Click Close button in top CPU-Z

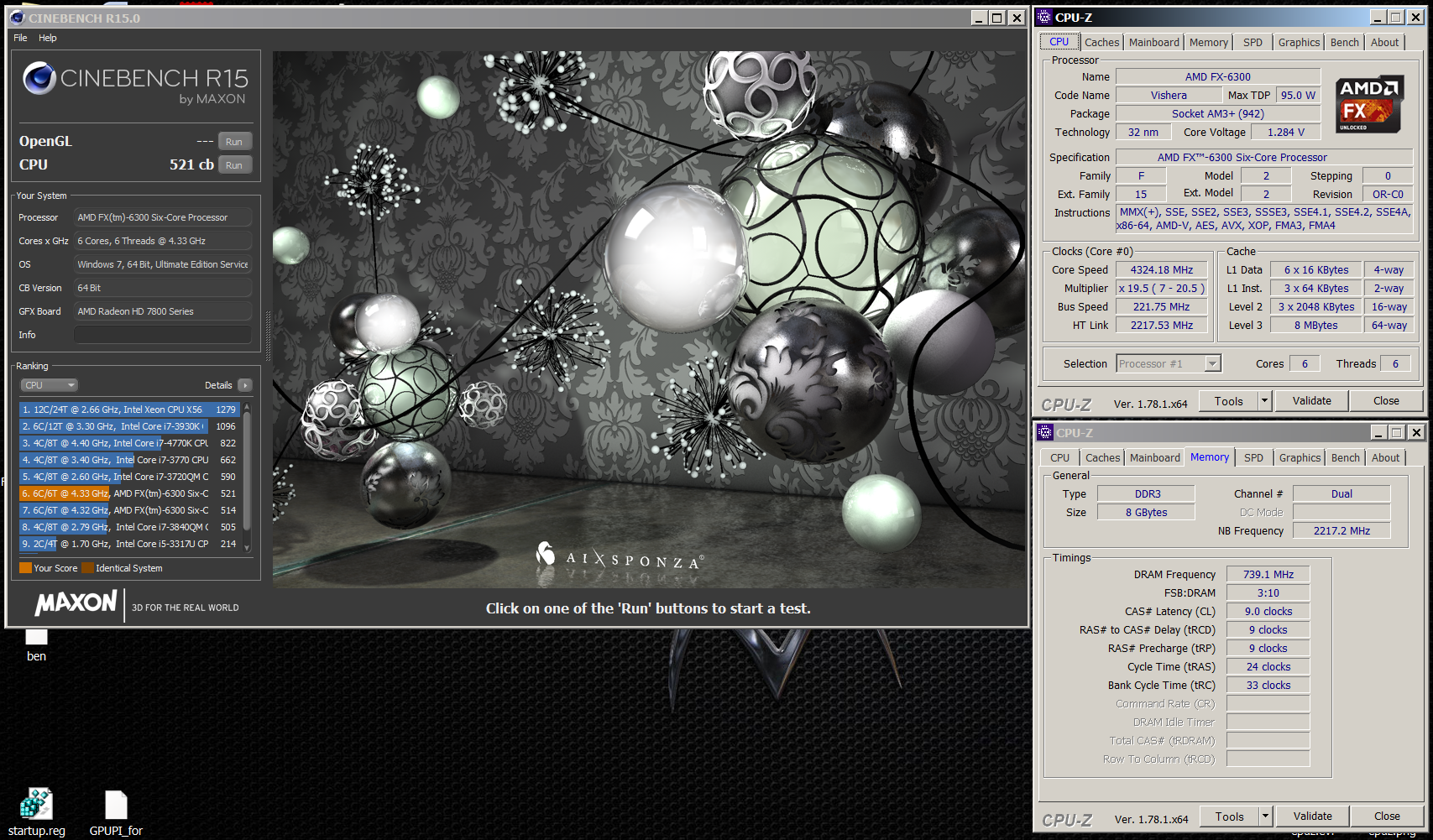(x=1386, y=401)
